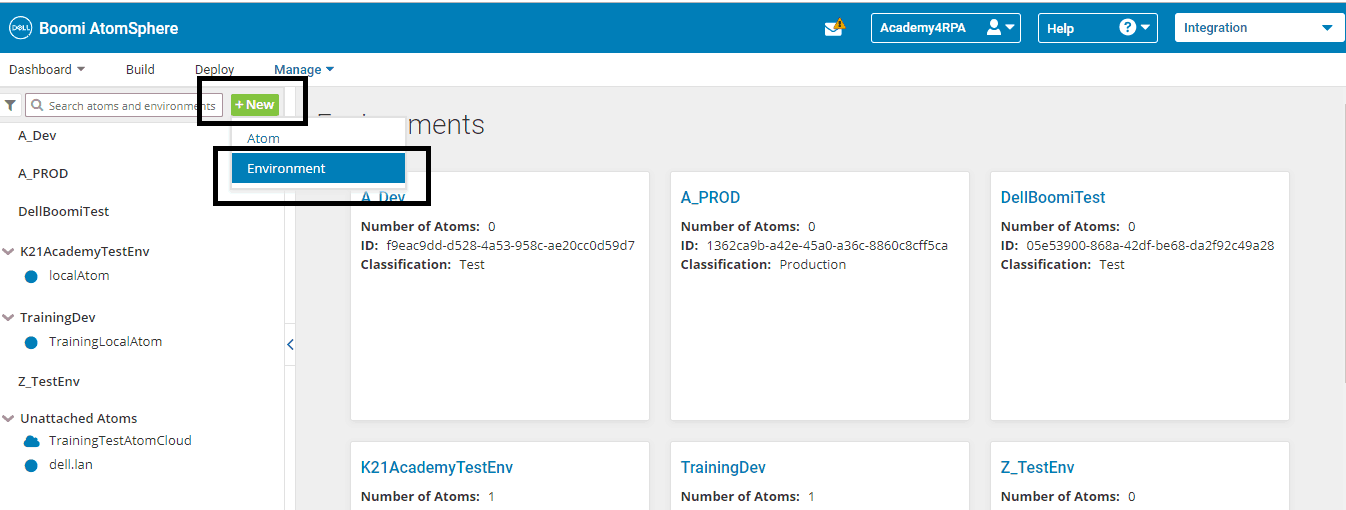Click the search magnifier icon in sidebar

click(37, 105)
